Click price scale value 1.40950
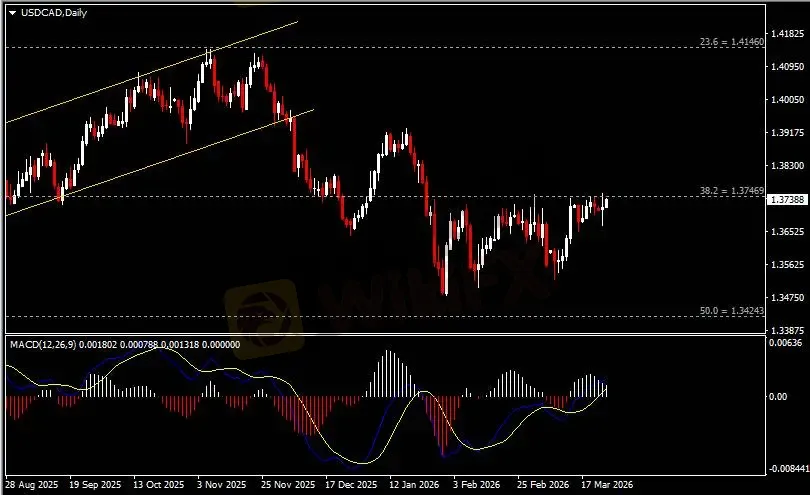 click(x=787, y=67)
